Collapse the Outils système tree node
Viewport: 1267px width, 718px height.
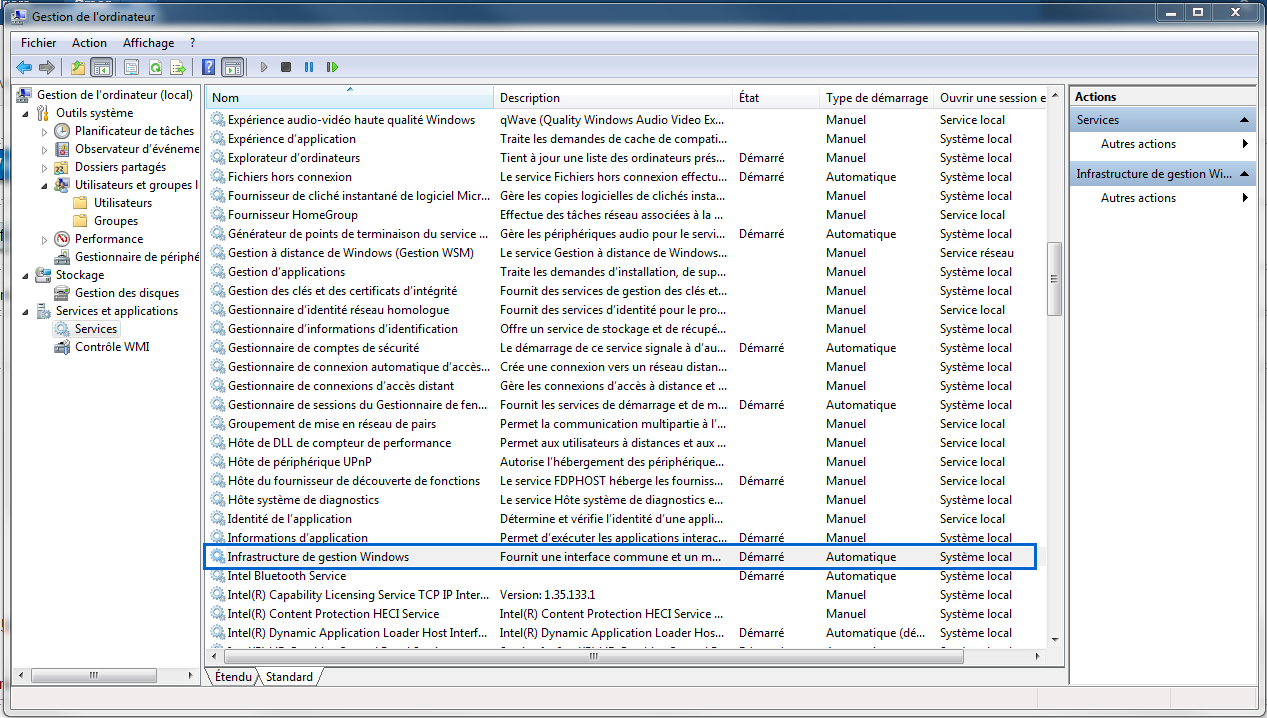tap(27, 113)
